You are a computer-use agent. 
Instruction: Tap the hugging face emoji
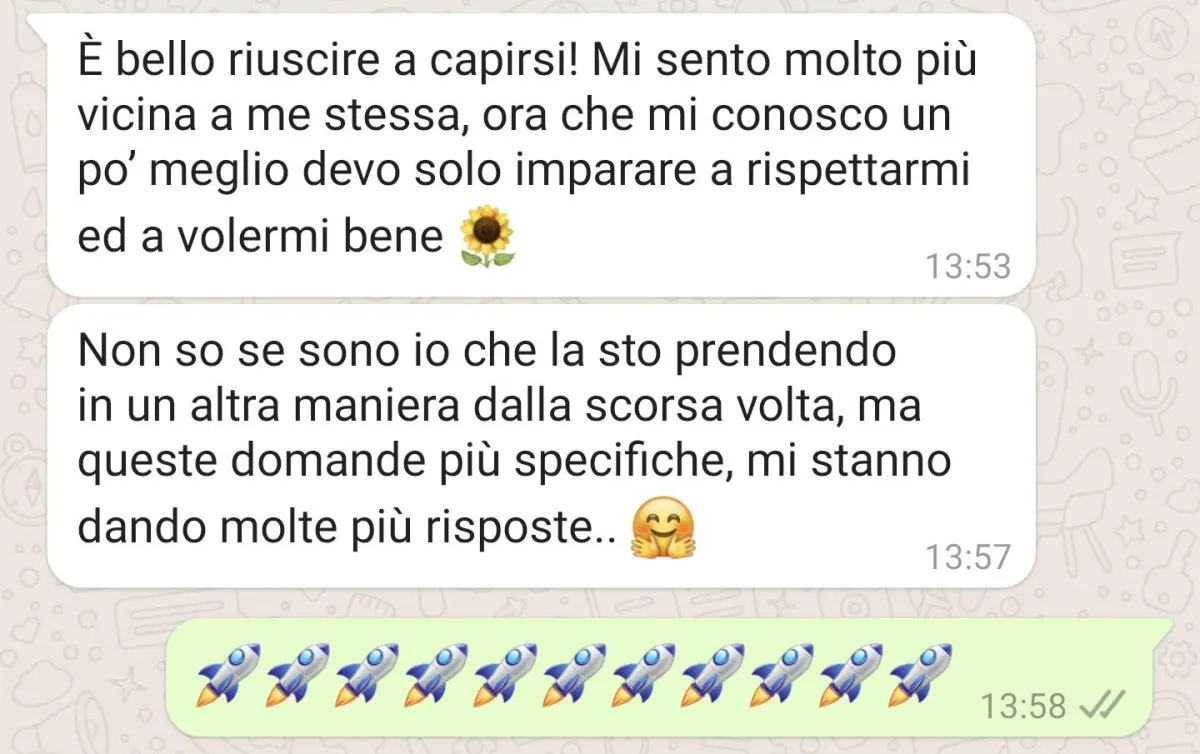(663, 530)
